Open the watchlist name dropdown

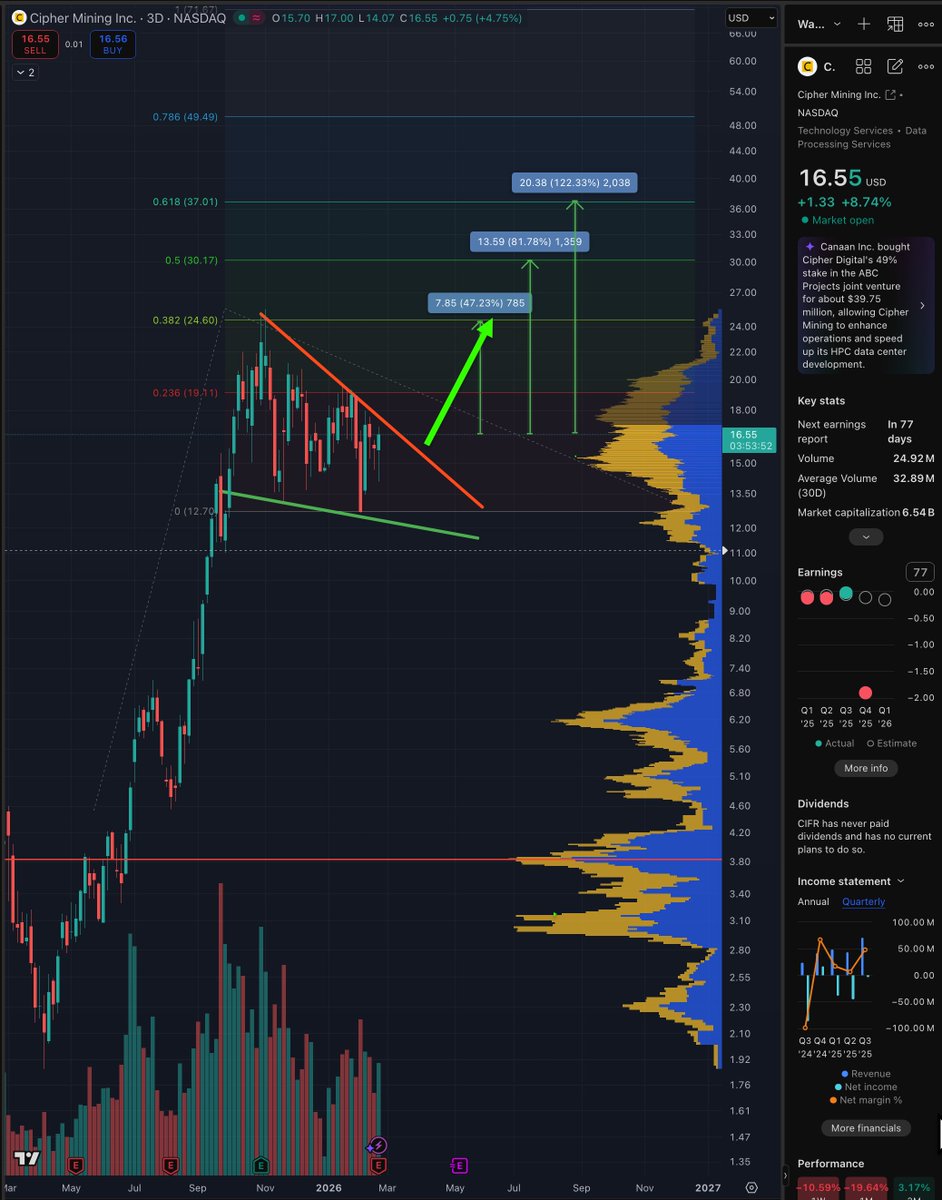point(817,25)
